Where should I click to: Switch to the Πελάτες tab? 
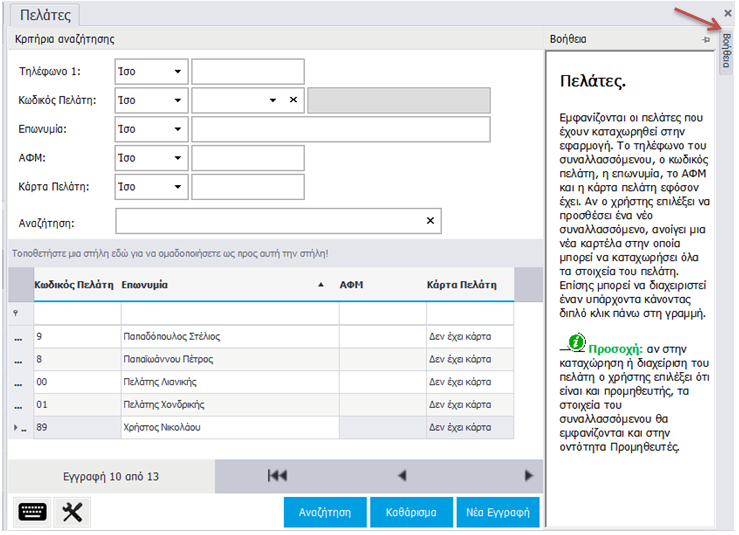44,14
